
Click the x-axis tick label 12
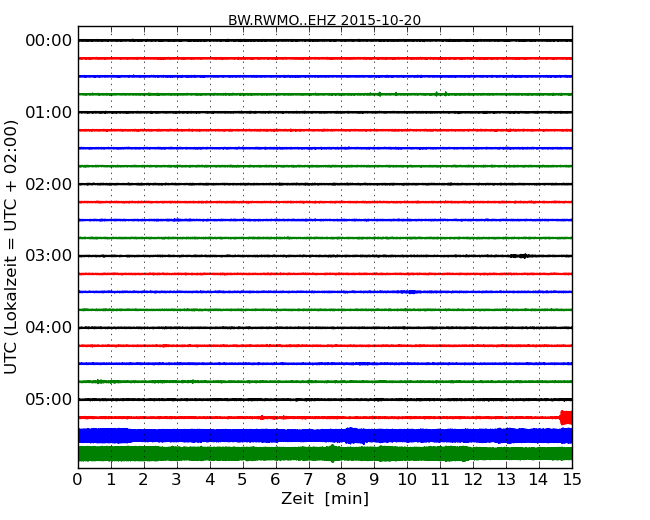(x=473, y=480)
